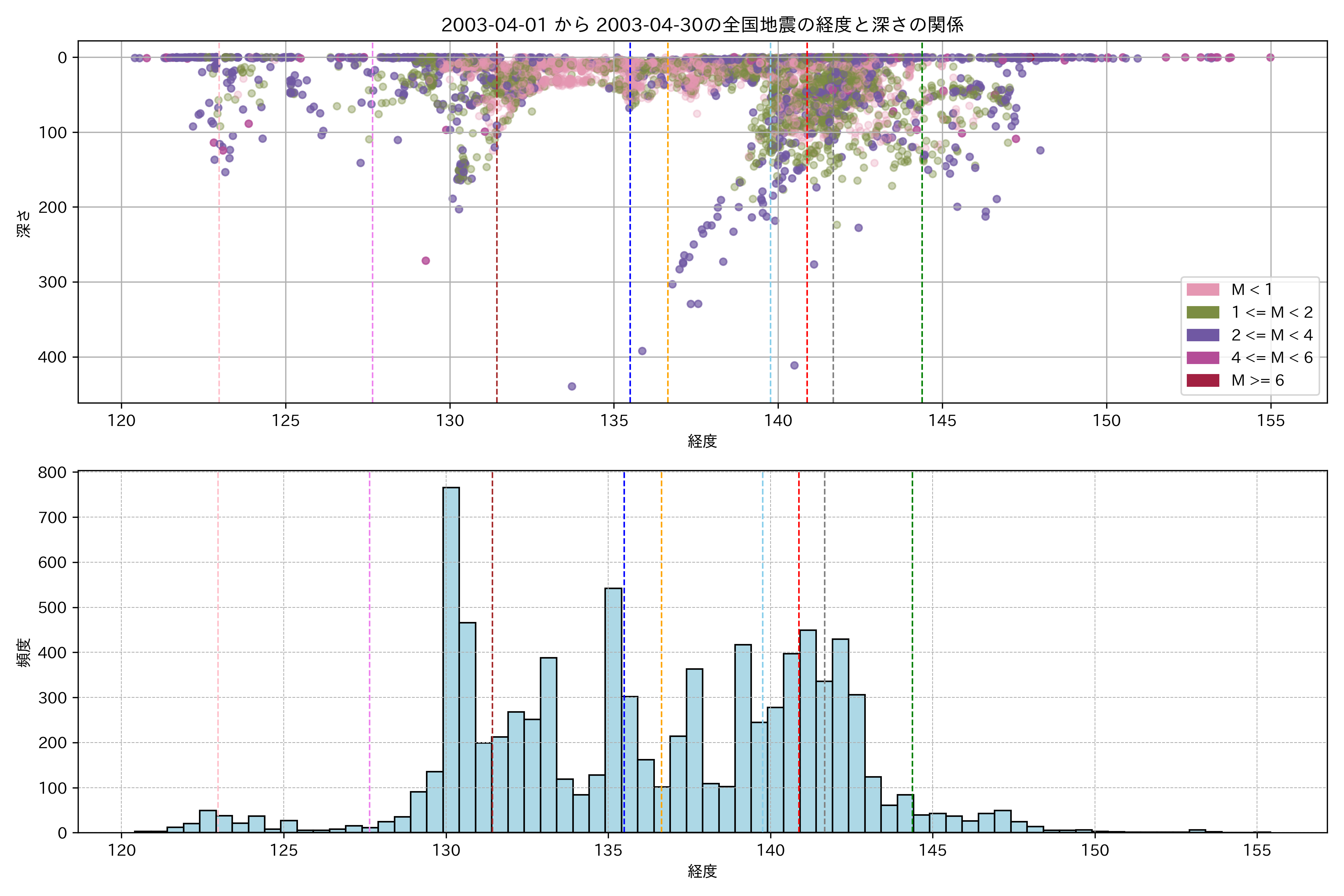Click the pink M < 1 legend swatch
The width and height of the screenshot is (1344, 896).
click(x=1202, y=290)
